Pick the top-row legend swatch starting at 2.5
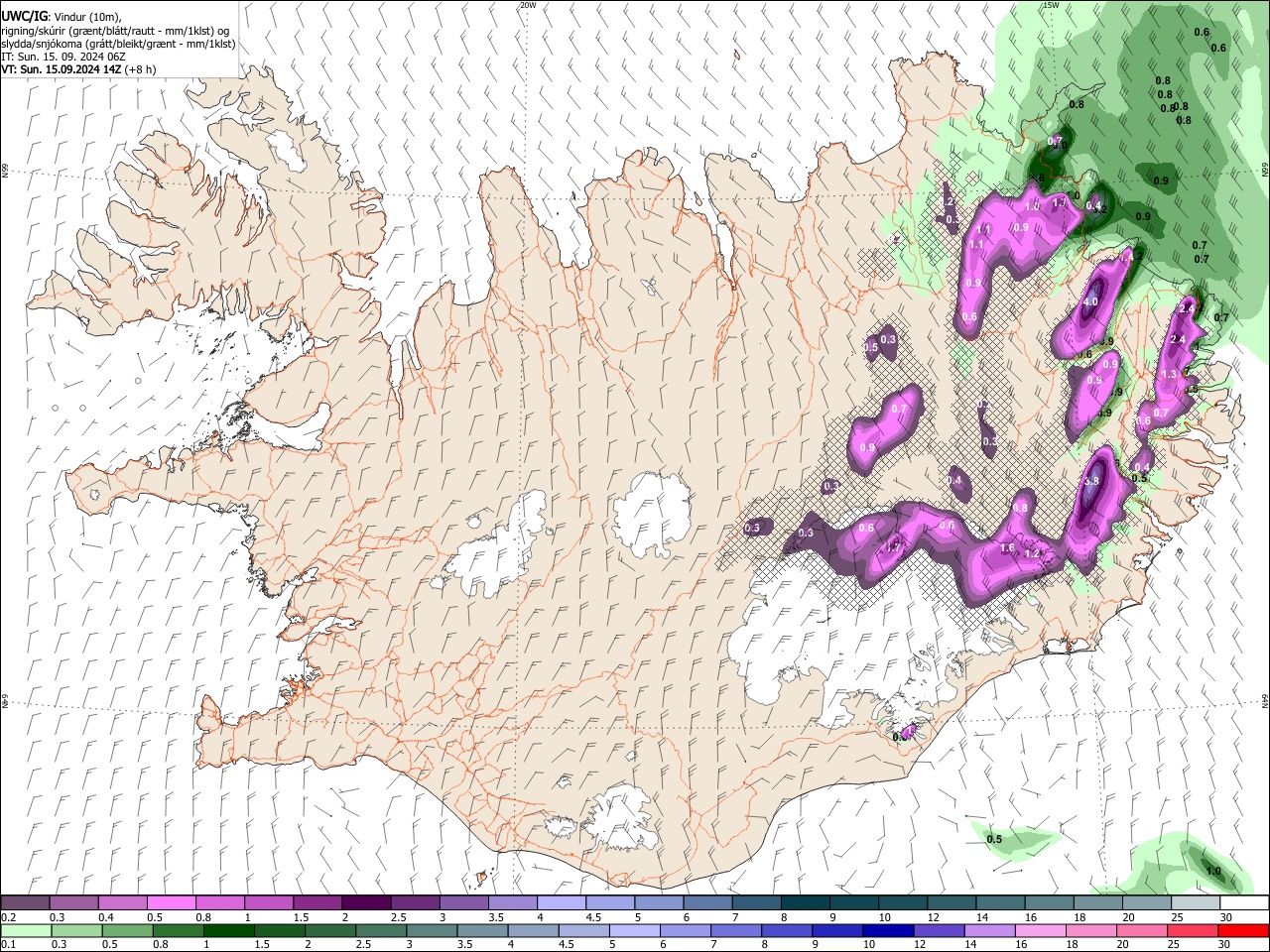The width and height of the screenshot is (1270, 952). tap(415, 902)
